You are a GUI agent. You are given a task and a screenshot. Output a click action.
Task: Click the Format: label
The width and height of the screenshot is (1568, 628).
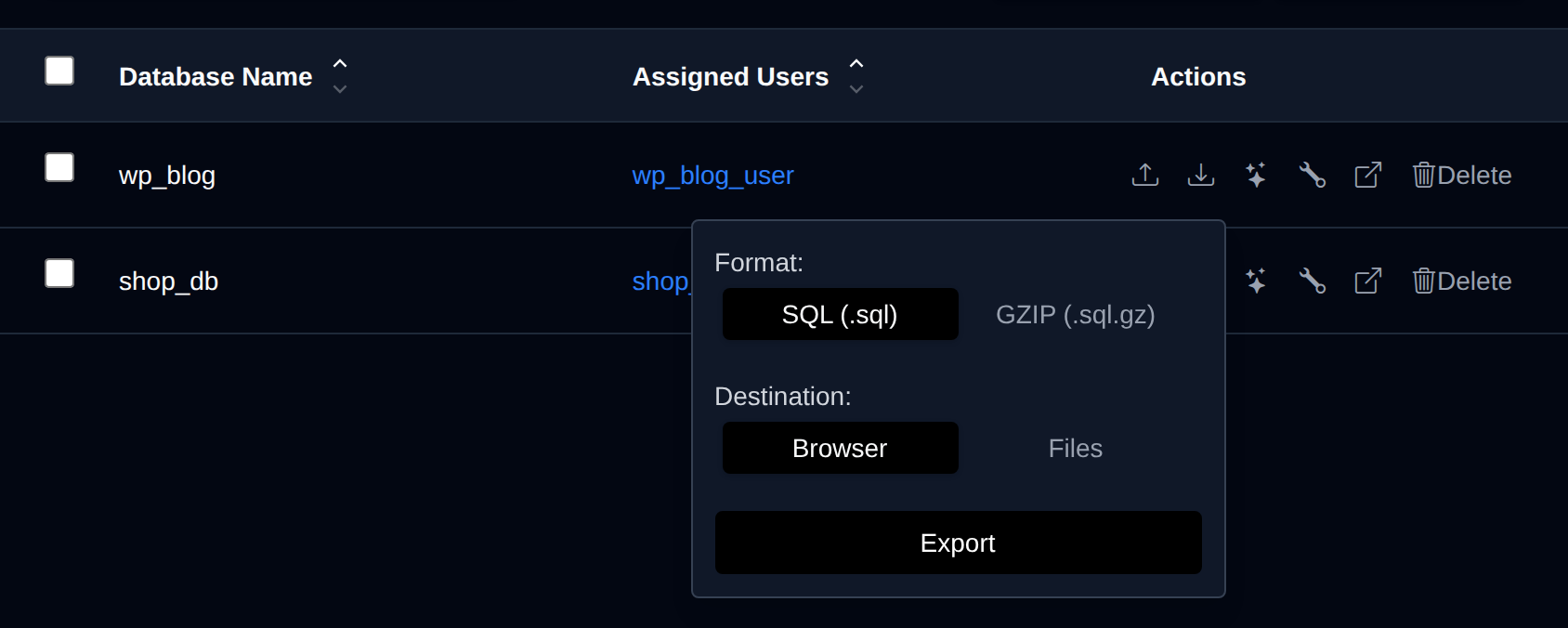[759, 263]
